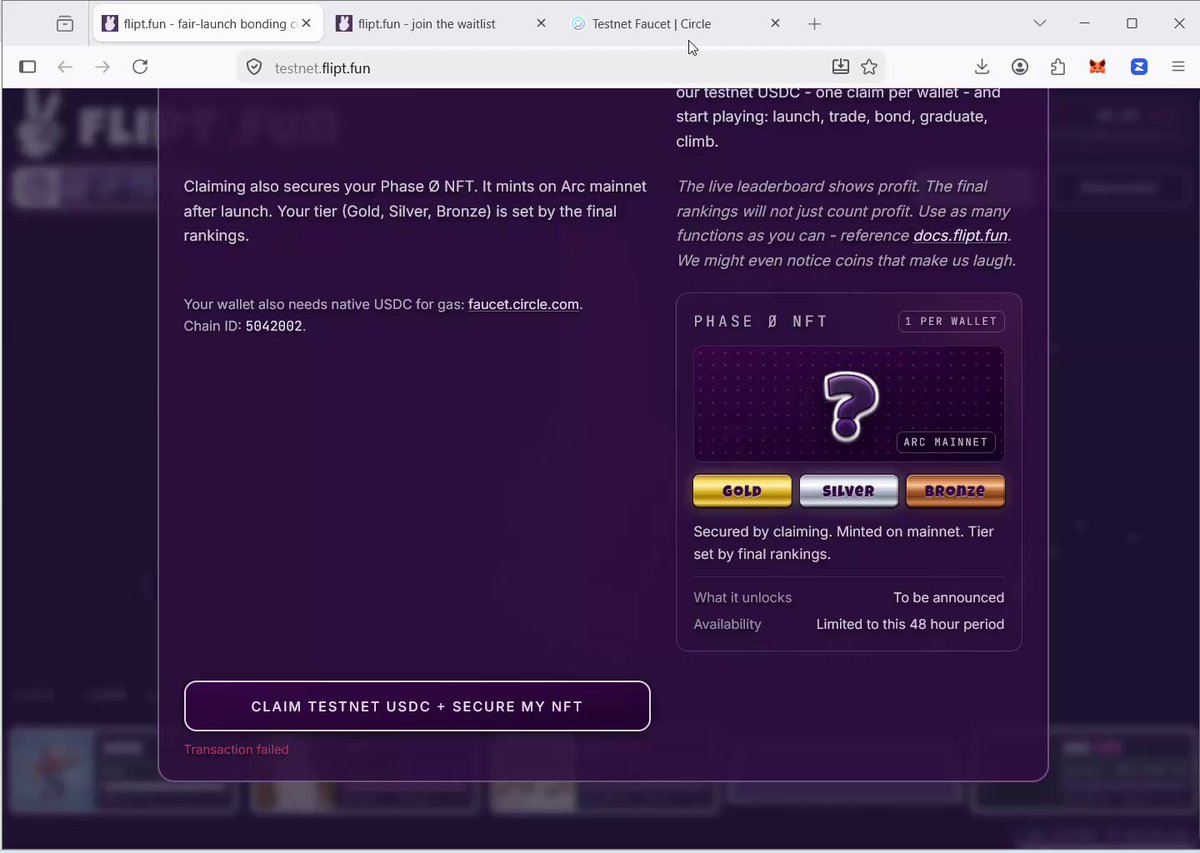Open the blue extension icon beside MetaMask
The image size is (1200, 853).
pyautogui.click(x=1138, y=67)
